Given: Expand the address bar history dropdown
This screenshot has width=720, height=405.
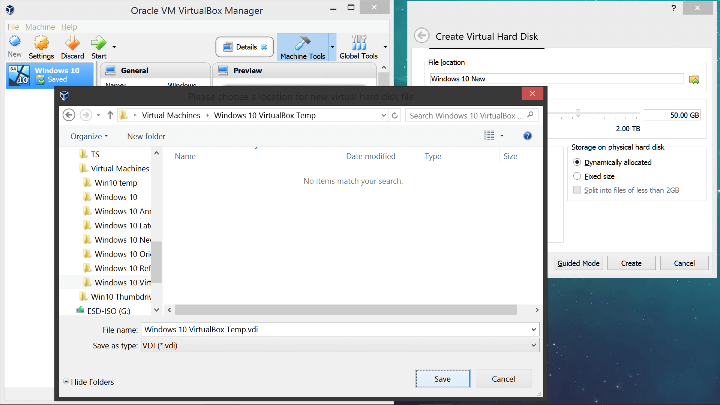Looking at the screenshot, I should click(384, 115).
